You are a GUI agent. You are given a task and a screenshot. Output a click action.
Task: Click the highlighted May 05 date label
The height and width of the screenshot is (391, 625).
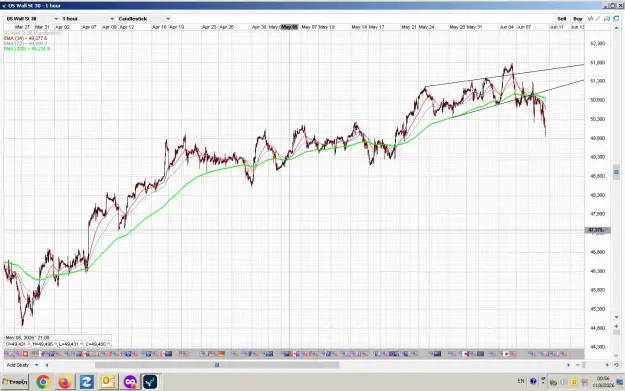(x=289, y=27)
